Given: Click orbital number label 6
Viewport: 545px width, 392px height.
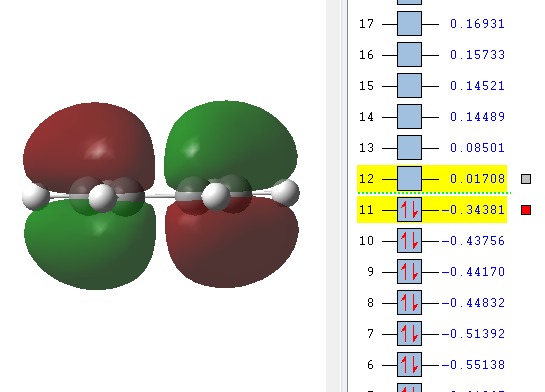Looking at the screenshot, I should coord(371,365).
